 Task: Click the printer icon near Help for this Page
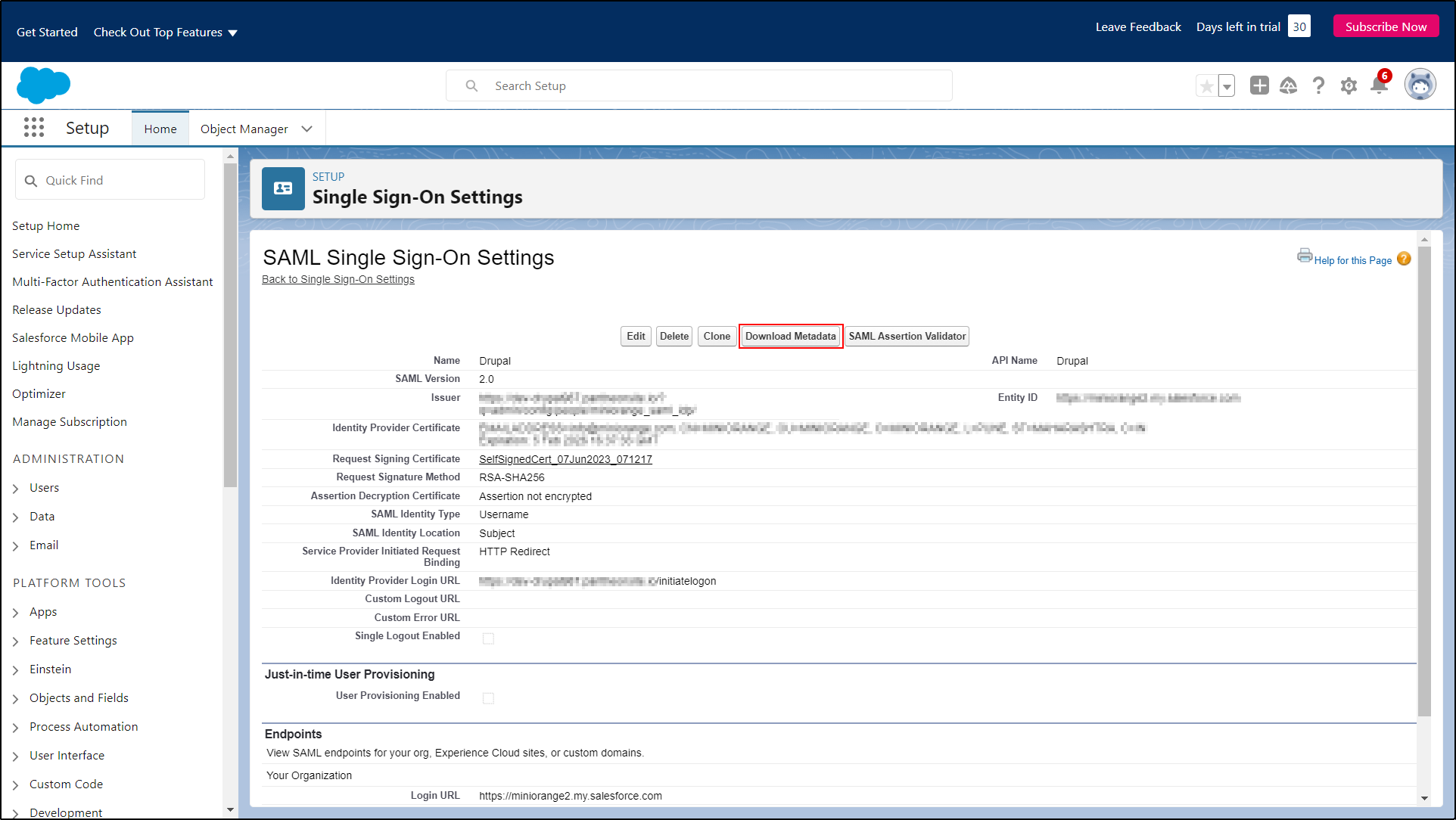click(x=1305, y=256)
